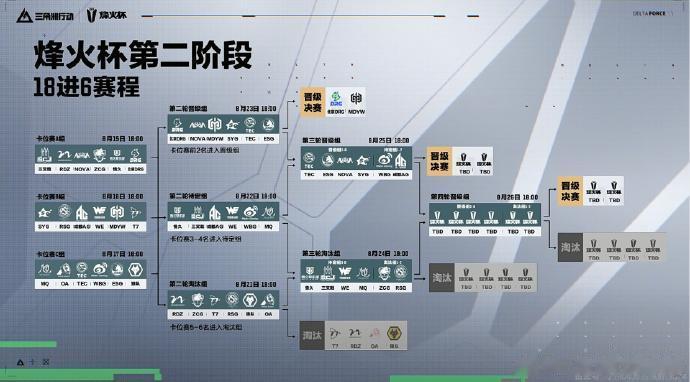Click the 烽火杯第二阶段 main title
This screenshot has height=382, width=690.
pyautogui.click(x=143, y=55)
